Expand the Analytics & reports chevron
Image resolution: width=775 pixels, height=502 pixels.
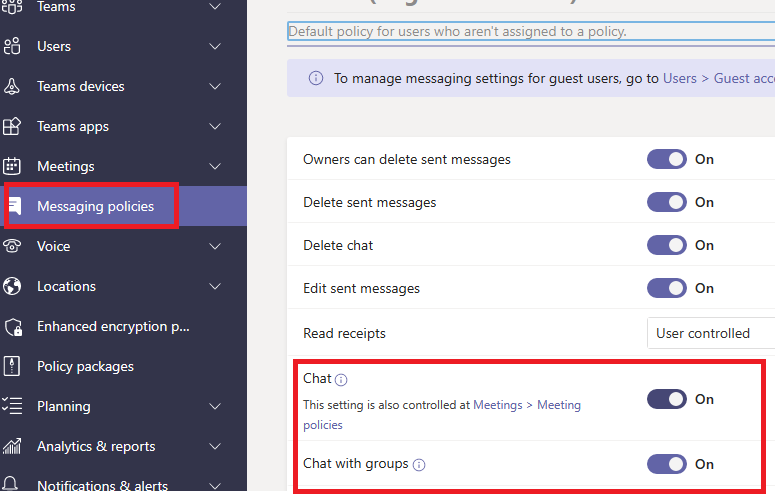tap(215, 446)
